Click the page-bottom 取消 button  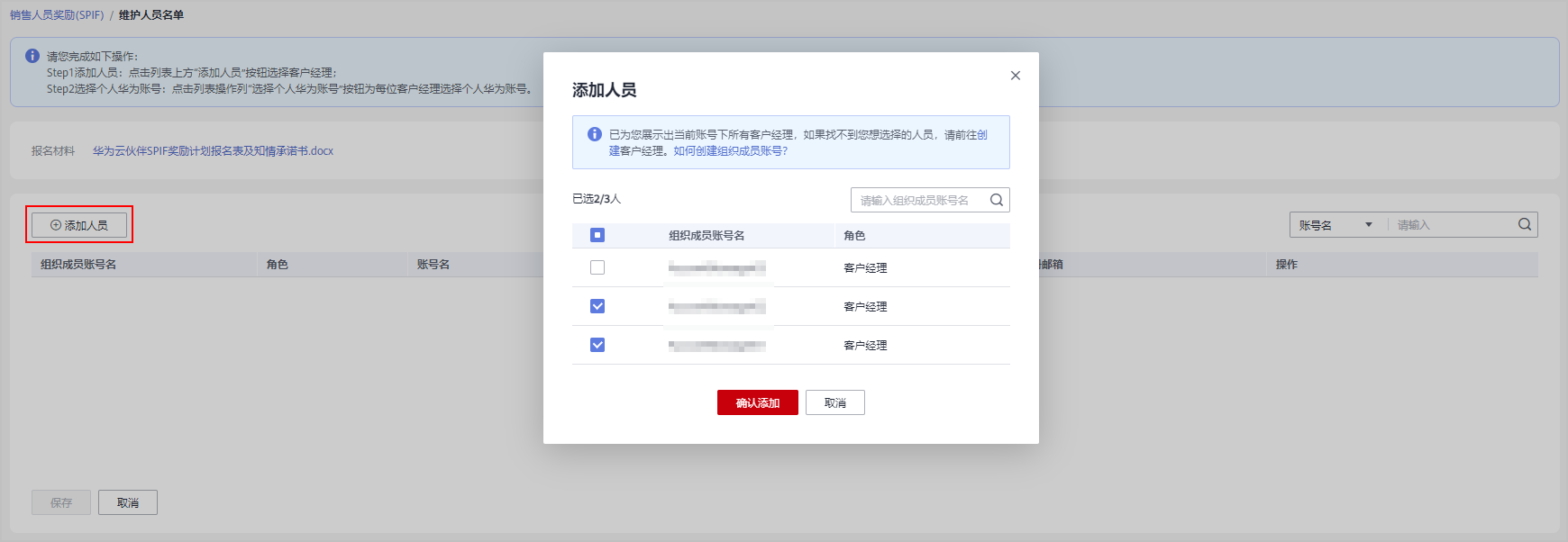point(128,502)
